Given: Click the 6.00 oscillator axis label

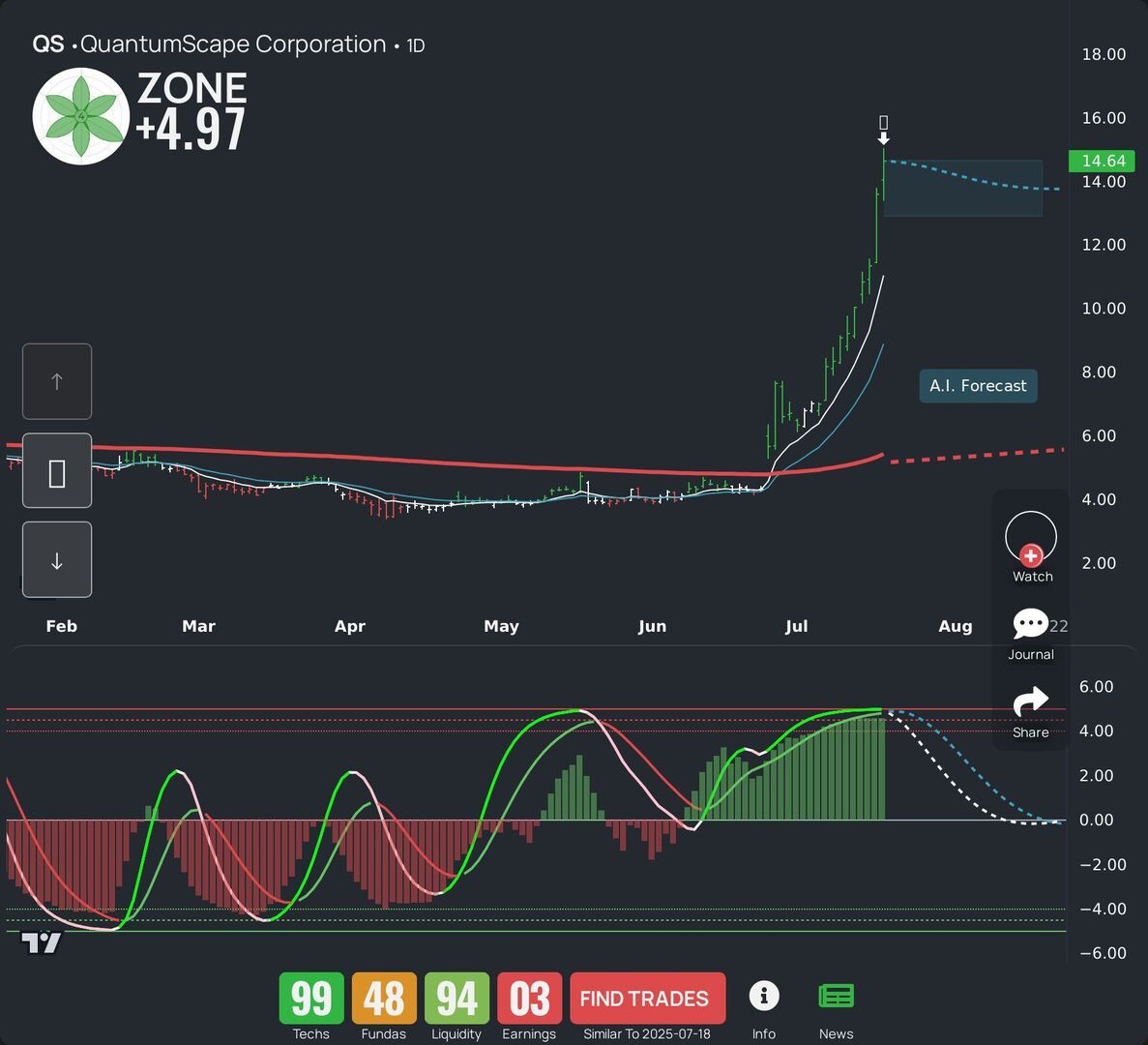Looking at the screenshot, I should click(1096, 687).
